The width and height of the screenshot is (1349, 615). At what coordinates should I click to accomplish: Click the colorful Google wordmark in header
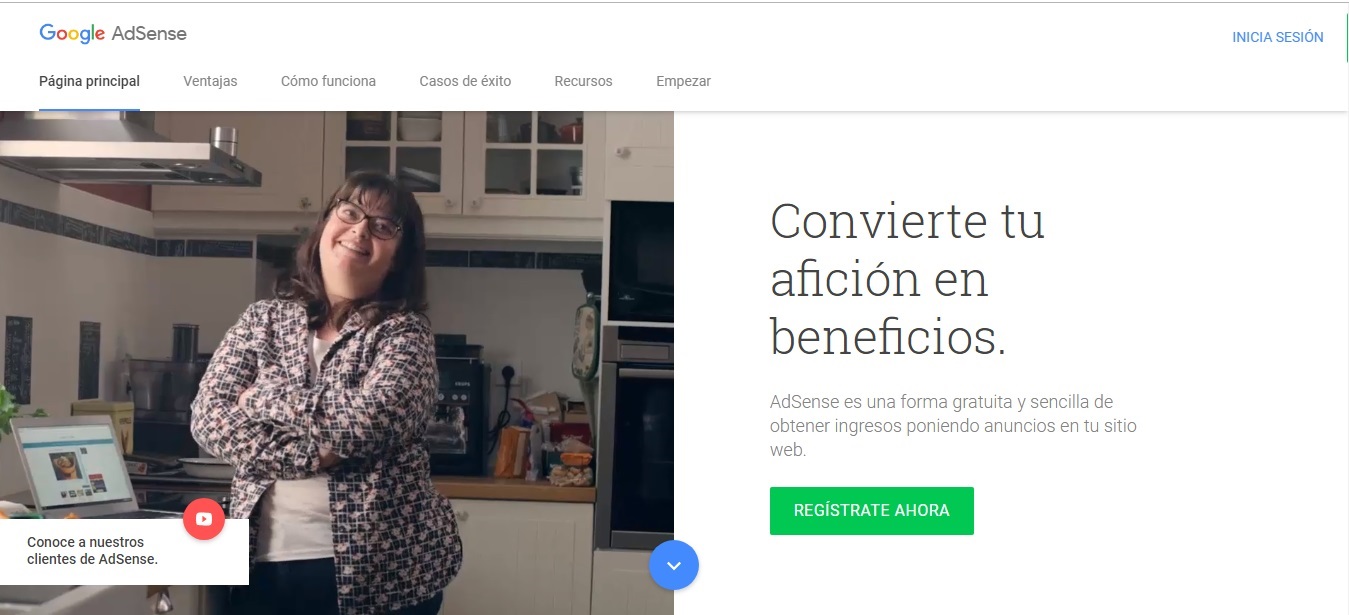pyautogui.click(x=72, y=33)
